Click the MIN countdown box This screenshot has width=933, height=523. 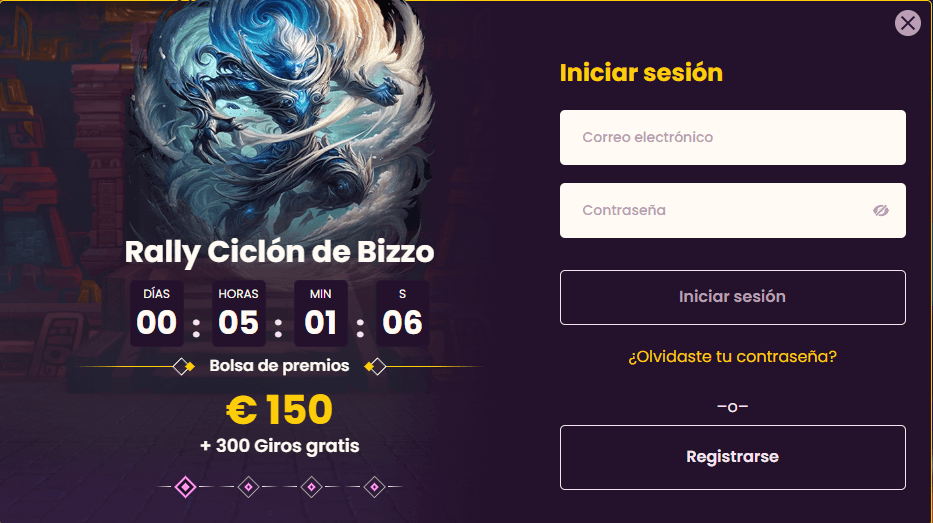321,314
